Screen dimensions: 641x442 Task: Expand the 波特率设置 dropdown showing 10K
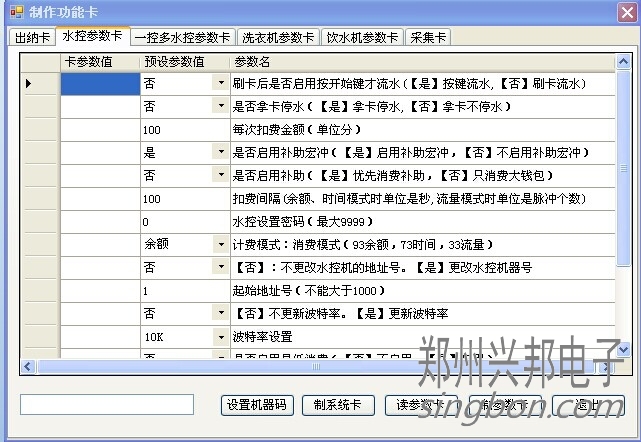point(220,337)
